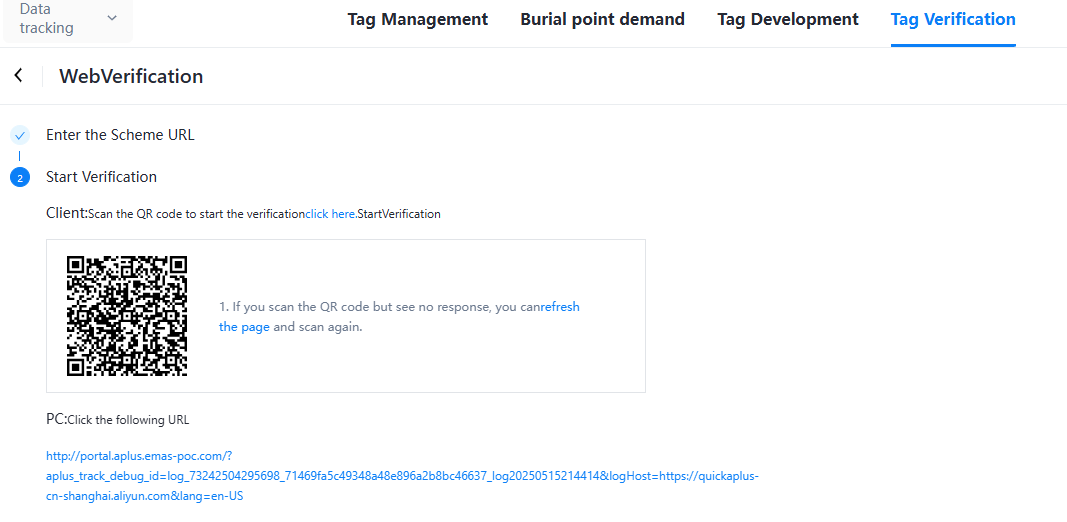The image size is (1067, 522).
Task: Click the verification QR code image
Action: (127, 316)
